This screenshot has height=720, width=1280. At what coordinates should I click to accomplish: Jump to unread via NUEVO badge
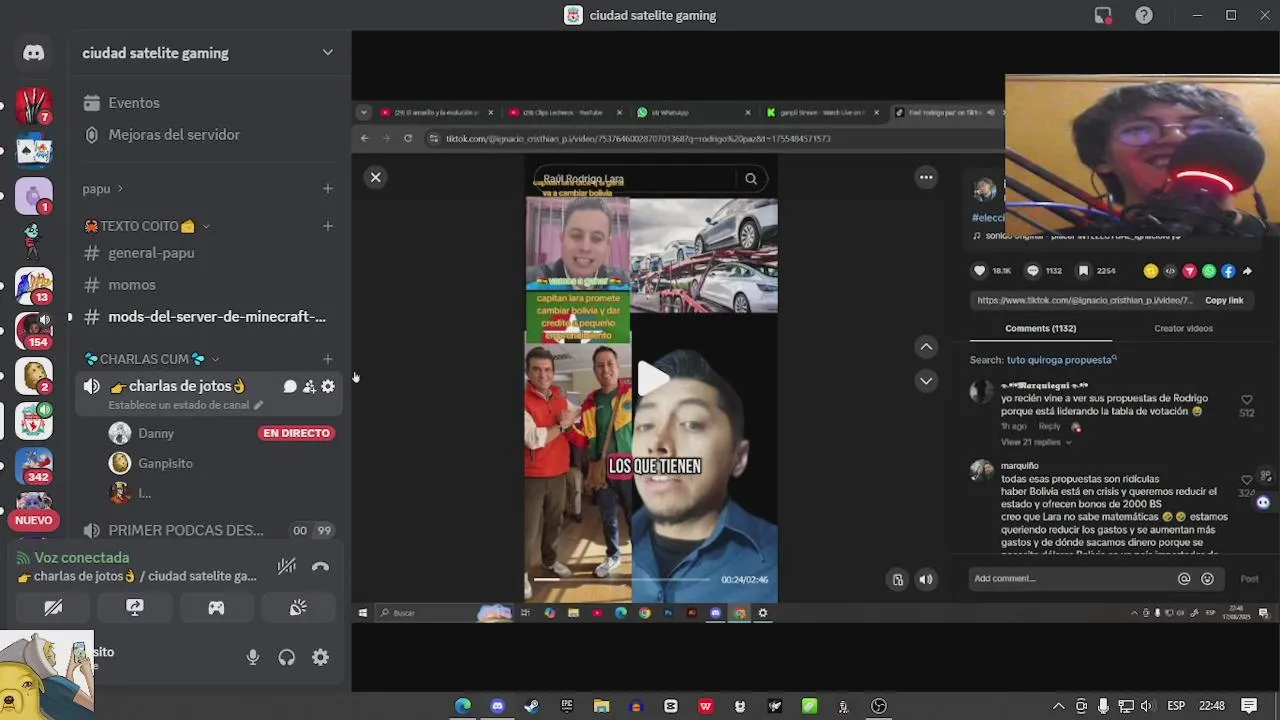tap(34, 520)
